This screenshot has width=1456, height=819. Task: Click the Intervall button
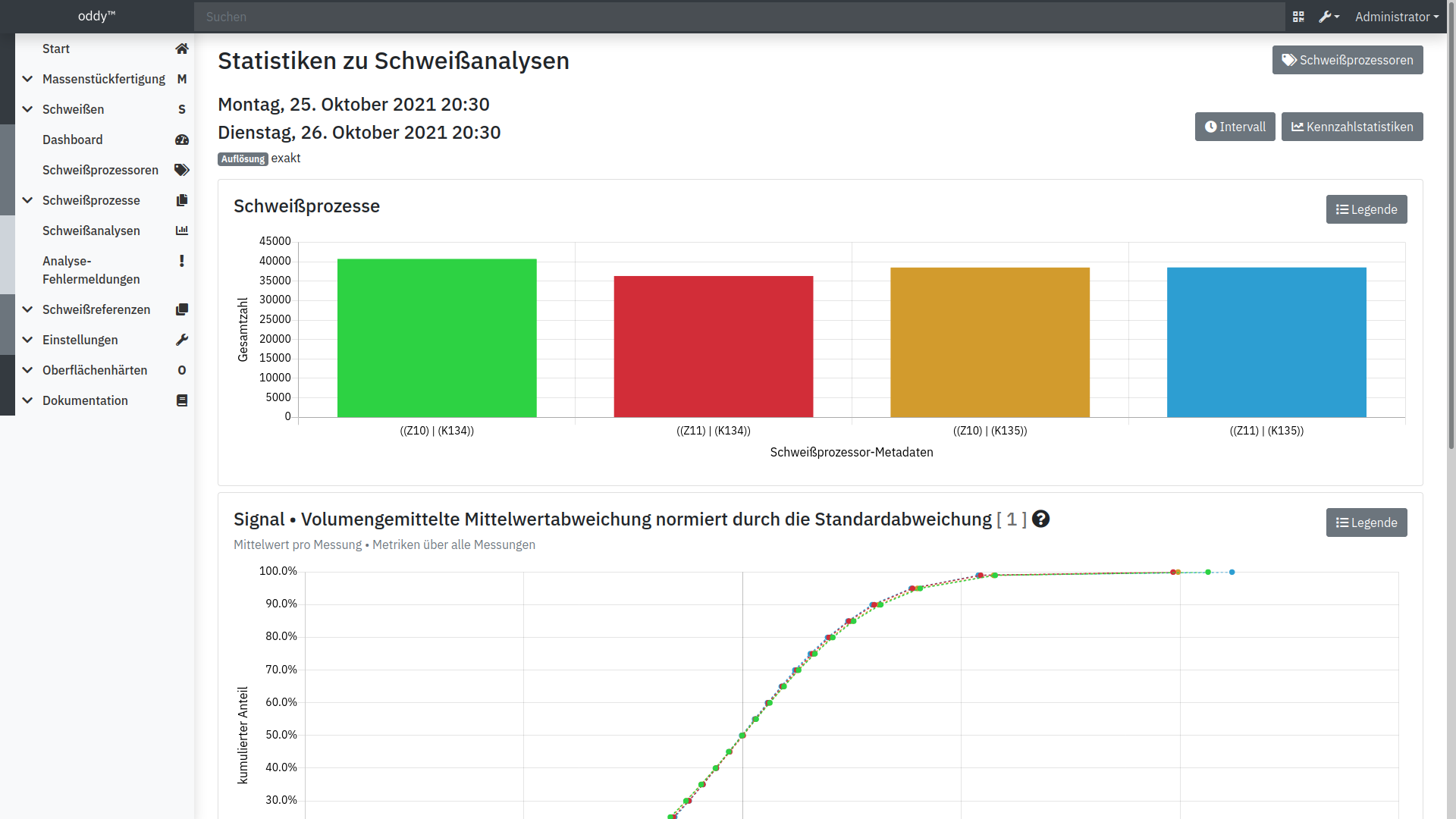[1235, 127]
